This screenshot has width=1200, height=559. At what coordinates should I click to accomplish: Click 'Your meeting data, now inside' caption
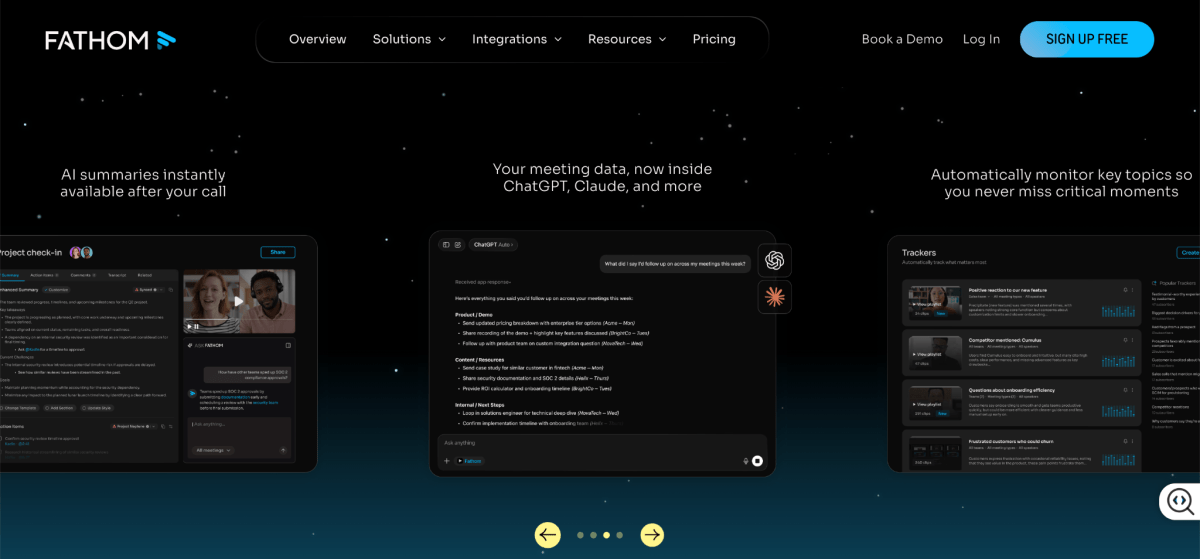[602, 177]
